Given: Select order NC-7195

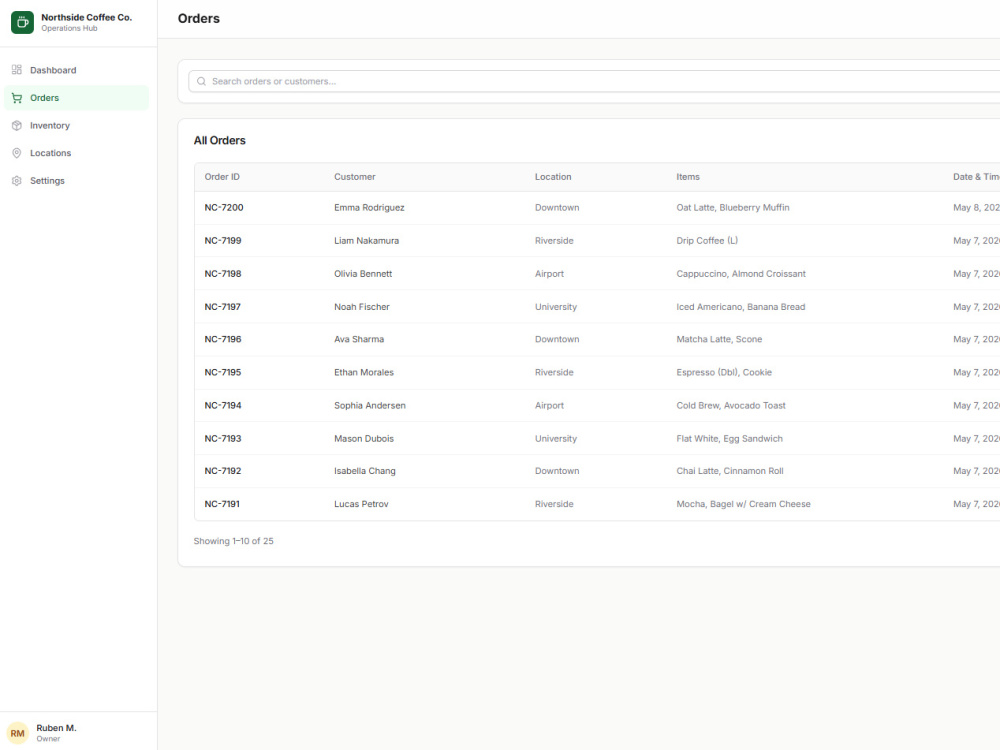Looking at the screenshot, I should pos(223,372).
